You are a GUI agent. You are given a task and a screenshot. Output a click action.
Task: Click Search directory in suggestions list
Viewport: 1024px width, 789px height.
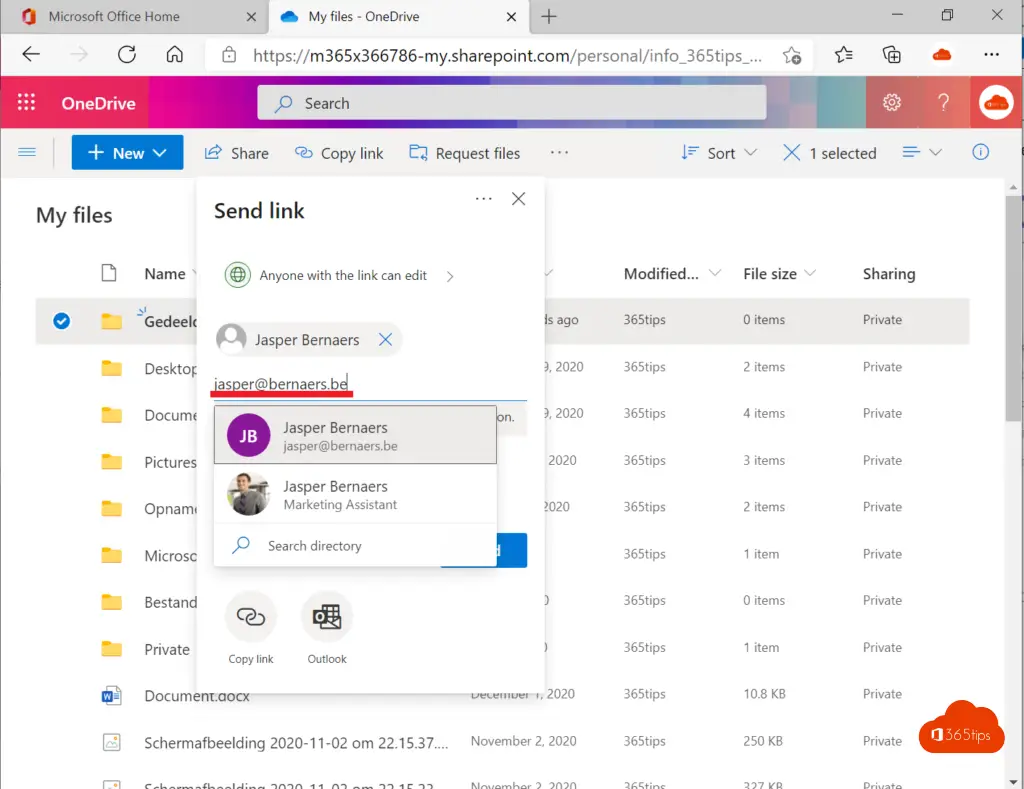314,546
